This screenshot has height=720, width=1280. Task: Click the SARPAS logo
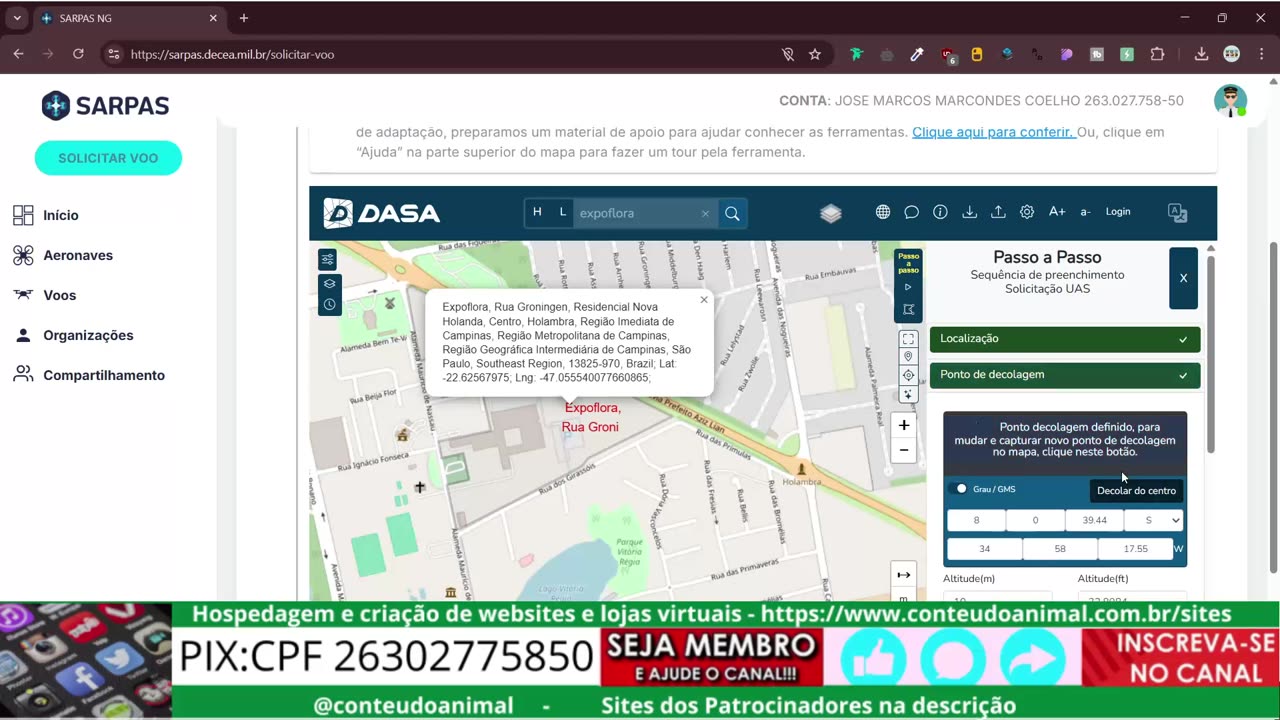105,105
